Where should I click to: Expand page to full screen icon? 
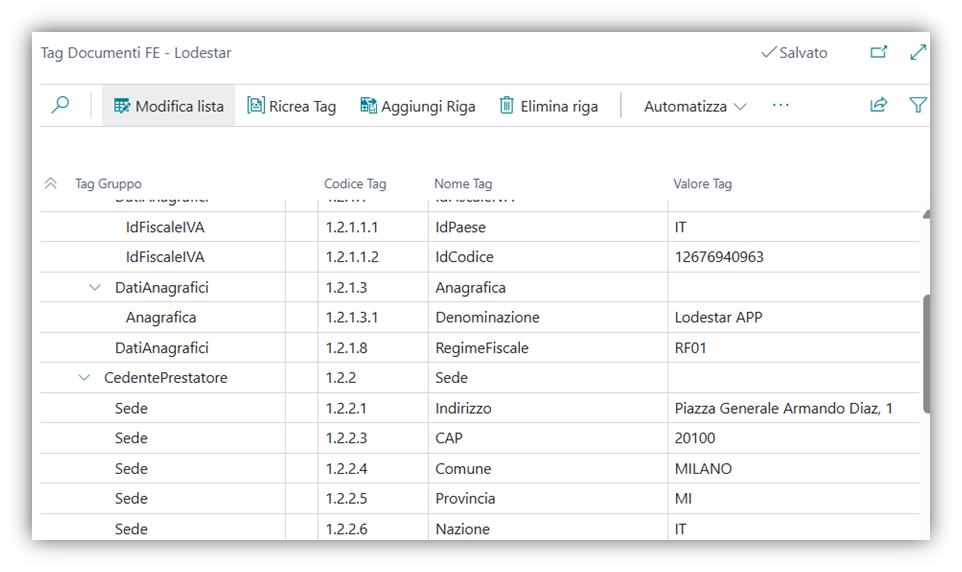tap(917, 52)
